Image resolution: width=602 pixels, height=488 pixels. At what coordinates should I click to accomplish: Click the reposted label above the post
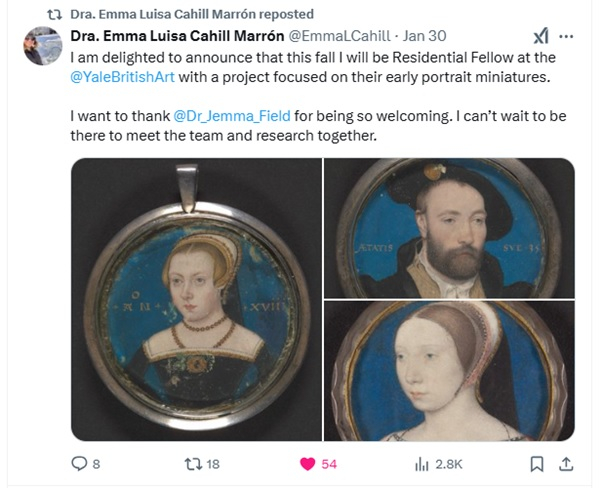point(192,14)
